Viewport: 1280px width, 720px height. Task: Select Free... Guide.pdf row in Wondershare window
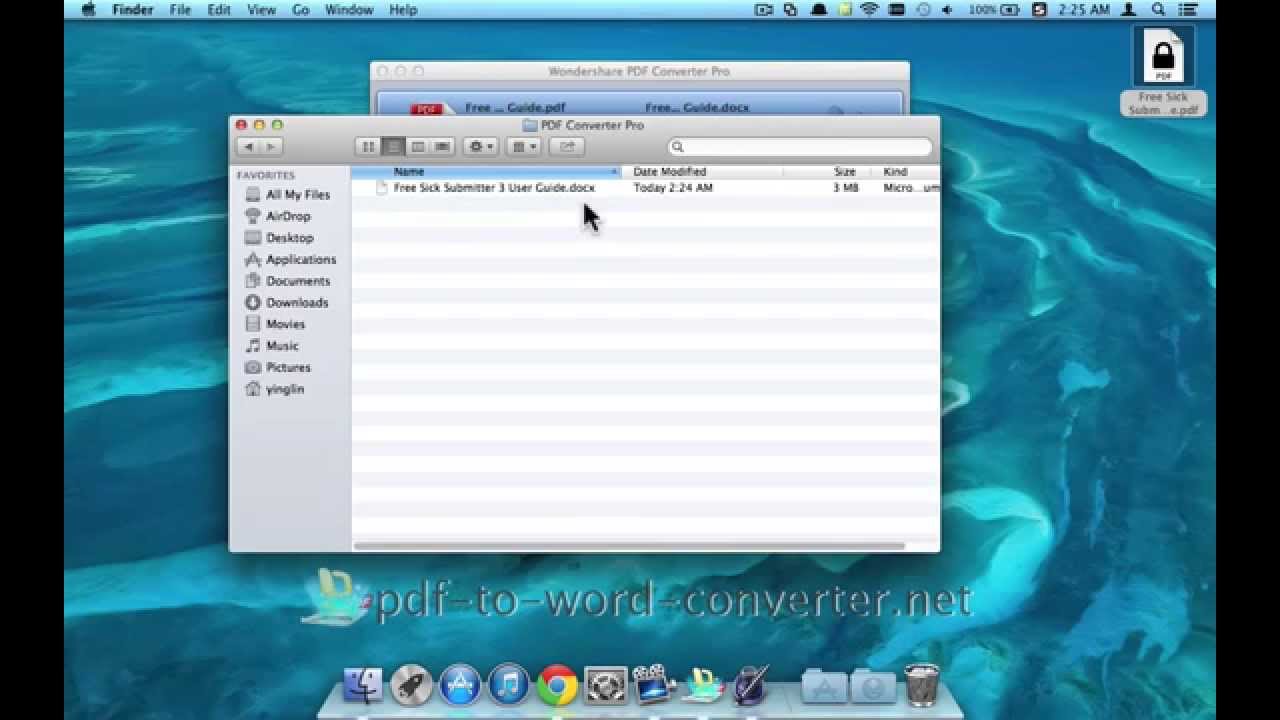(640, 105)
